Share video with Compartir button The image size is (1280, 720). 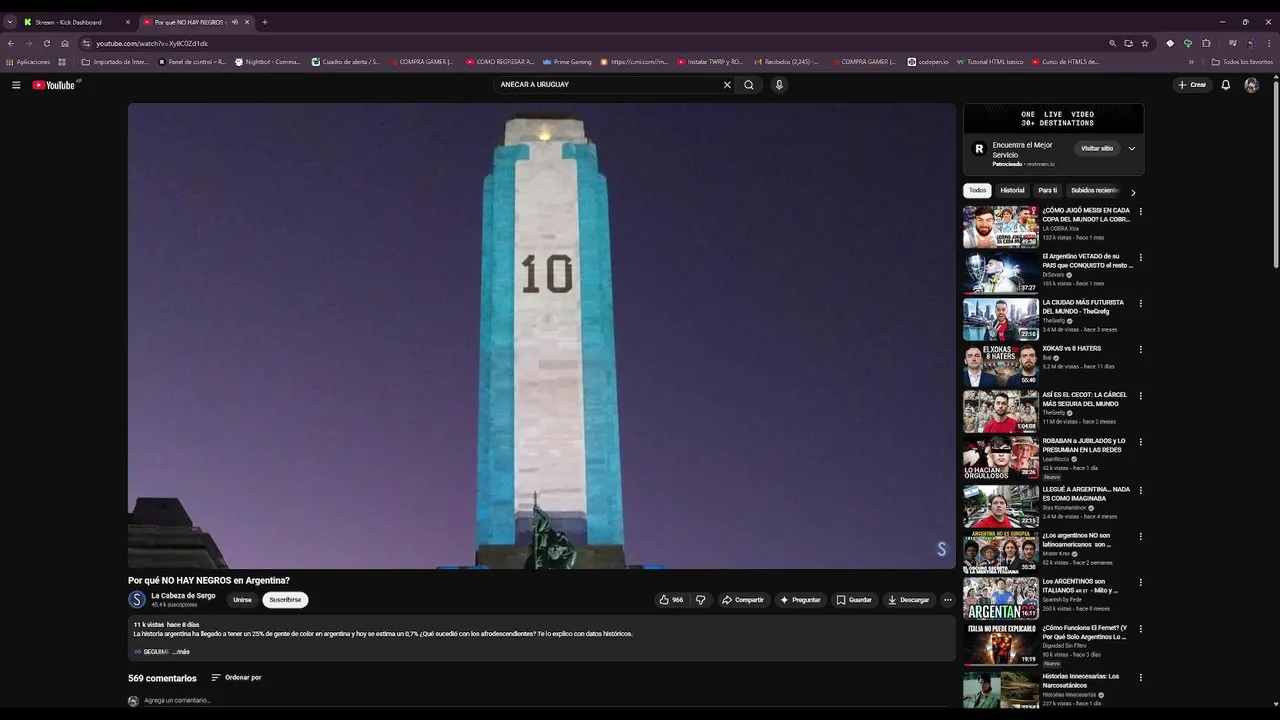click(x=742, y=600)
